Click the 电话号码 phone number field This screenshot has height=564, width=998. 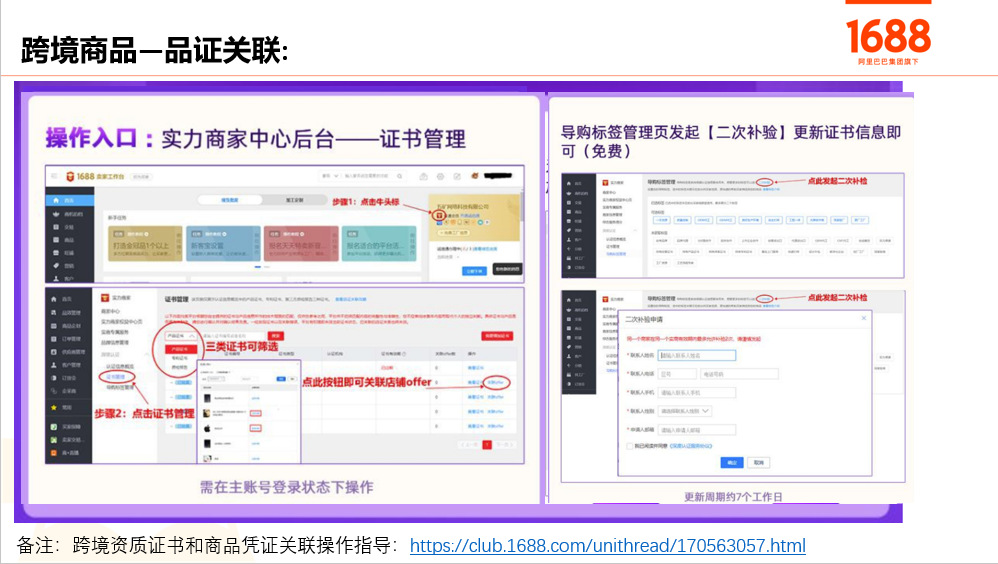[x=739, y=374]
